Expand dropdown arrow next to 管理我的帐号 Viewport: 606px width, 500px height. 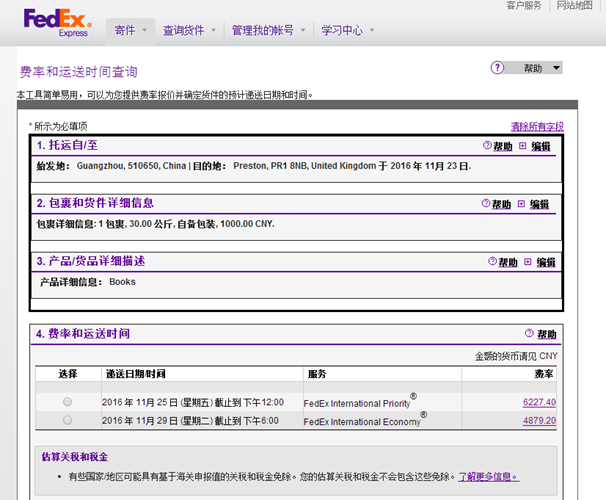pos(303,30)
